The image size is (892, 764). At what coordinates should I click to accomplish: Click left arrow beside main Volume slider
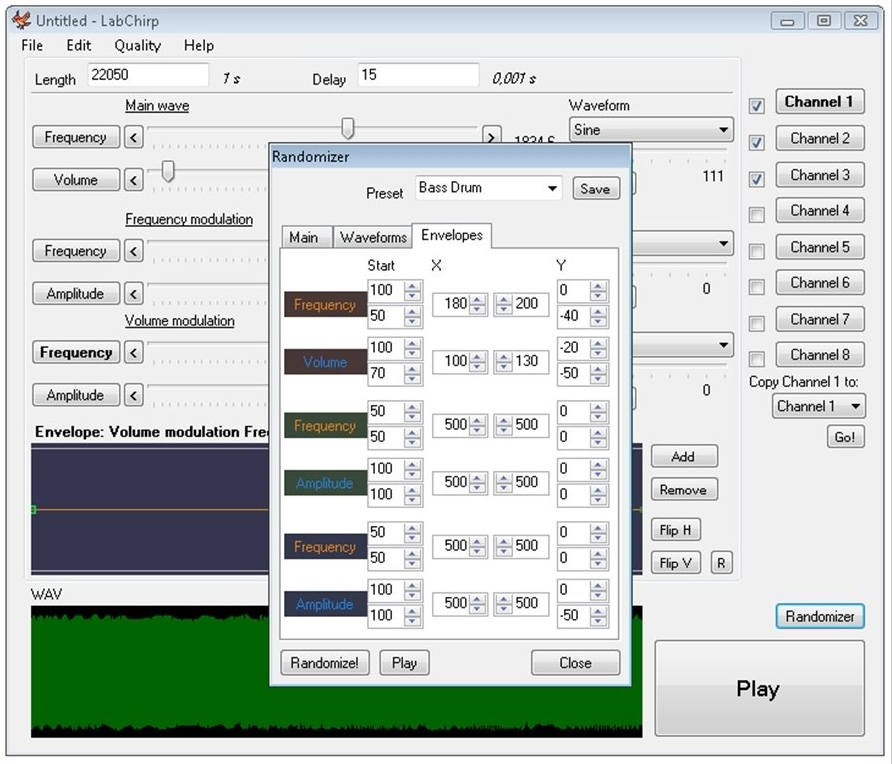(134, 179)
